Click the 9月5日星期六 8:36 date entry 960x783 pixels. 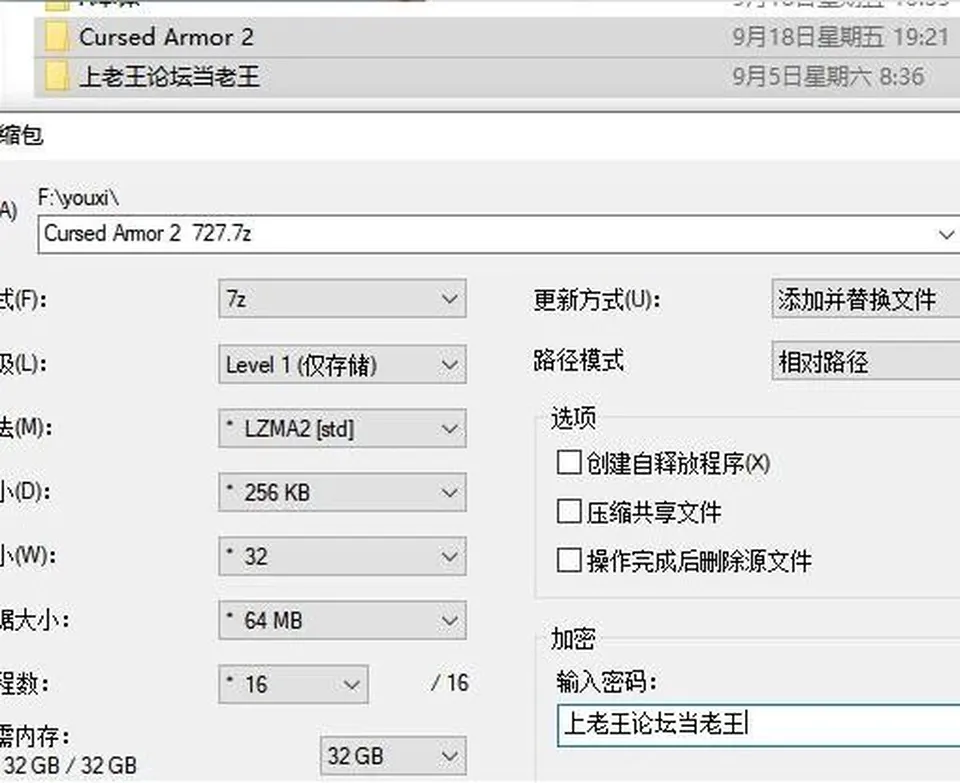point(828,77)
